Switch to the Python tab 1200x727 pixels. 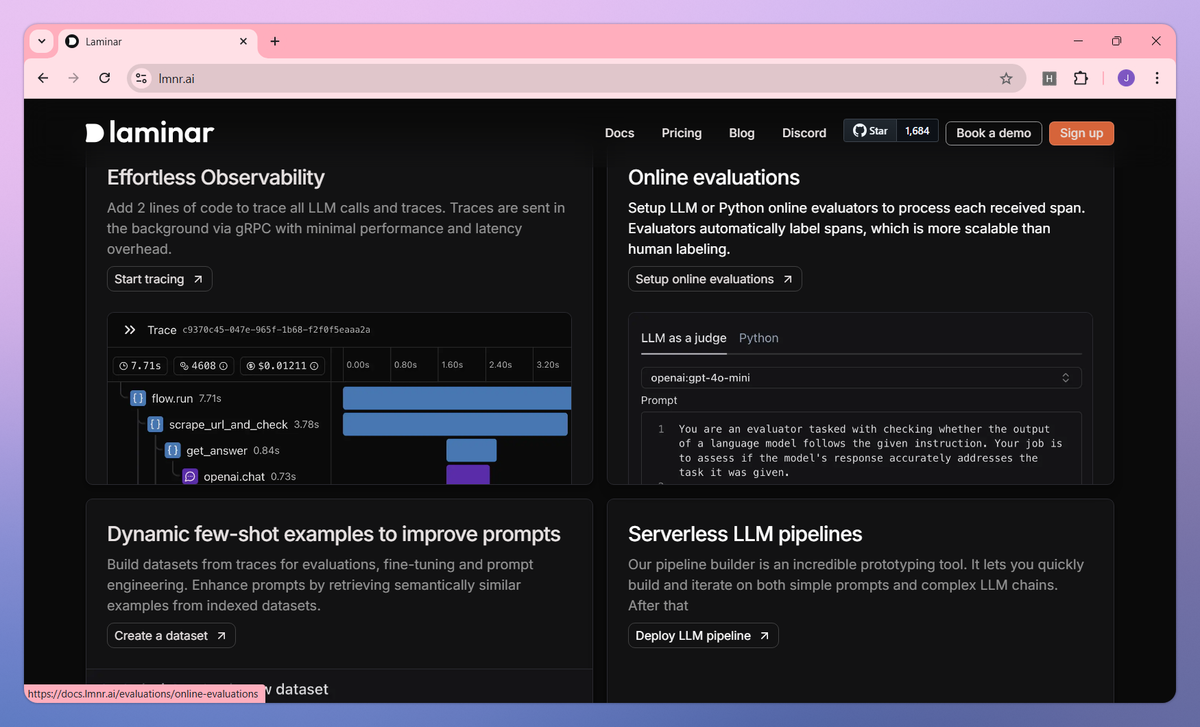pos(759,338)
